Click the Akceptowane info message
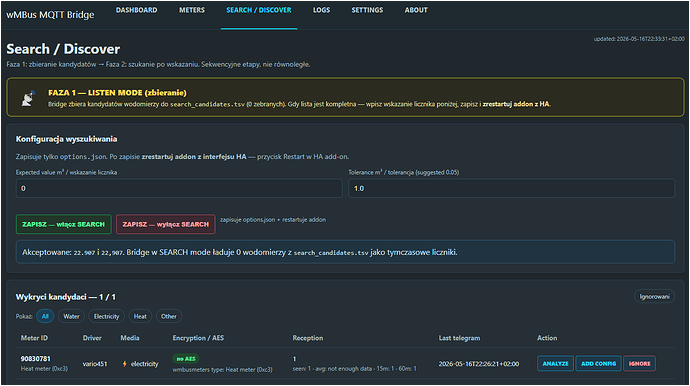Viewport: 690px width, 386px height. tap(345, 252)
